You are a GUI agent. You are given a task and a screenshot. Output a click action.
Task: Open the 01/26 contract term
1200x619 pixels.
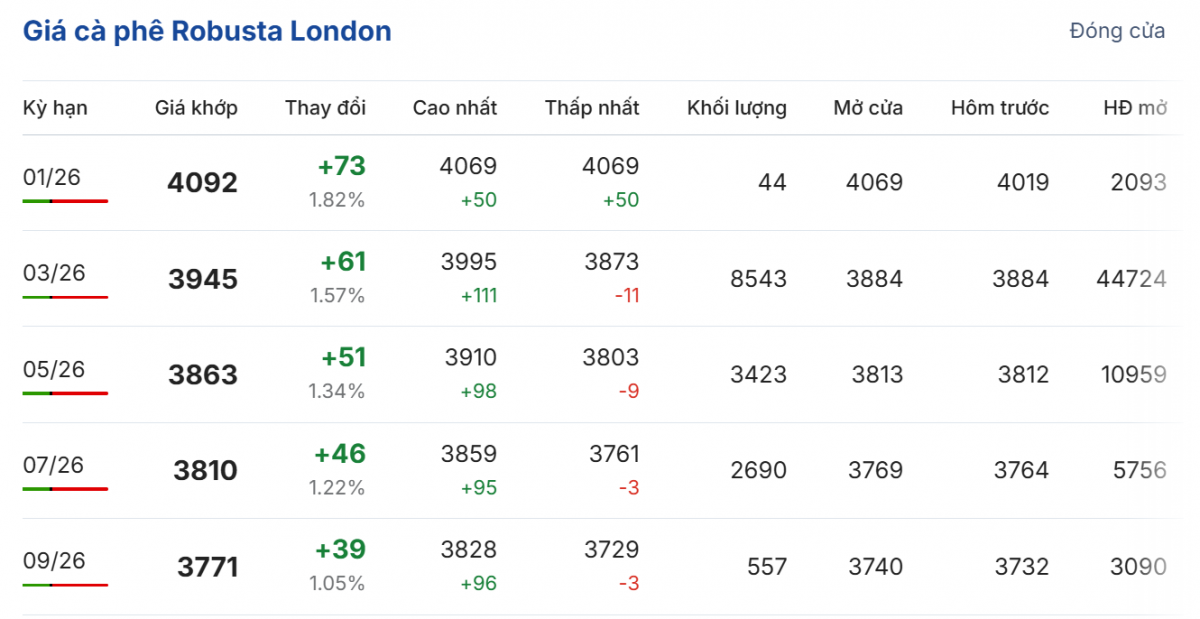tap(52, 178)
